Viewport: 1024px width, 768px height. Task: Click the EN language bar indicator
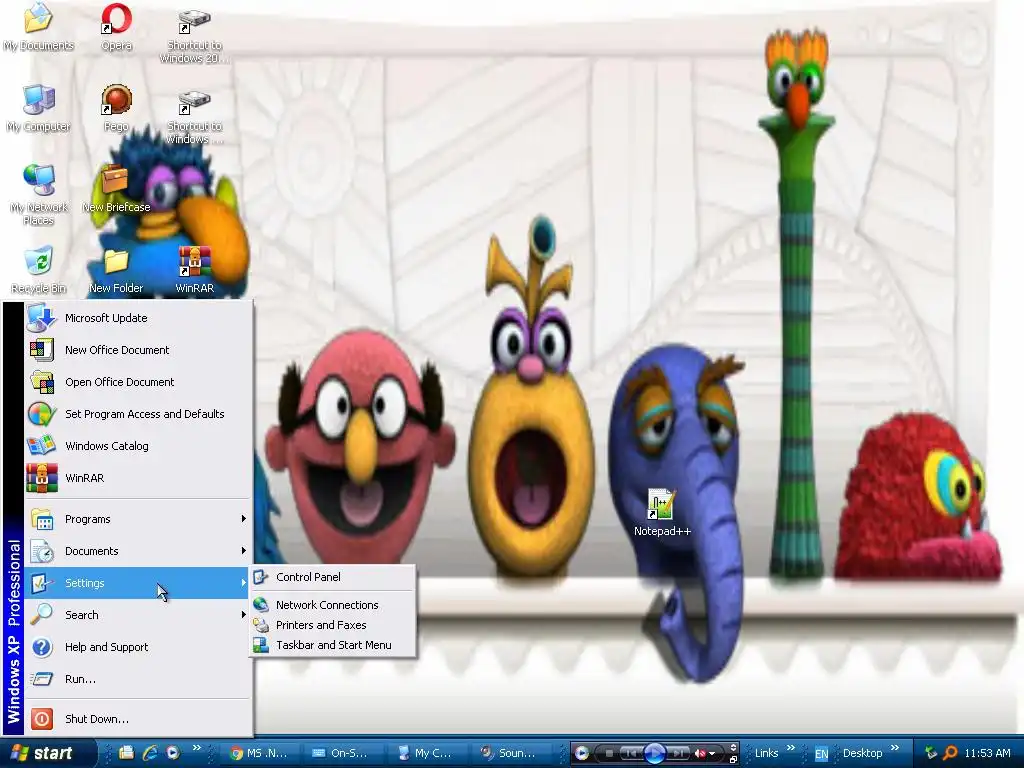(821, 754)
